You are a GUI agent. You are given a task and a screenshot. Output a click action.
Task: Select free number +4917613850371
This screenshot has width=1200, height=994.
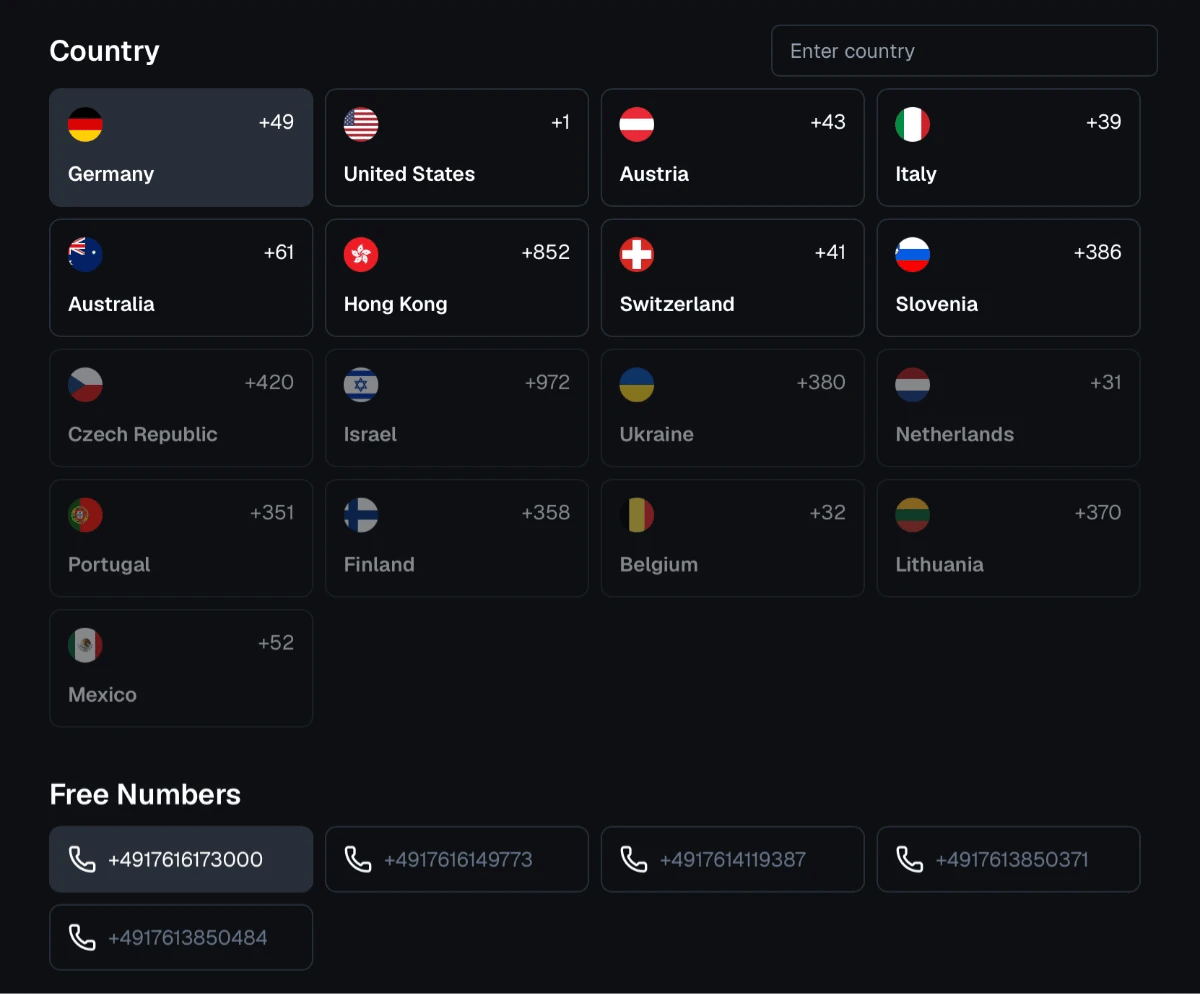coord(1009,859)
